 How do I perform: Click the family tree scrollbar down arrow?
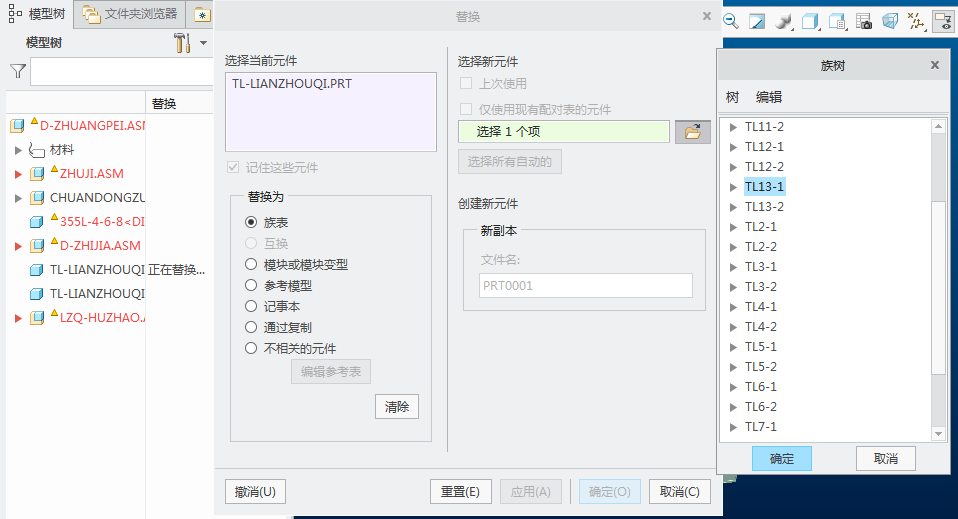point(938,434)
